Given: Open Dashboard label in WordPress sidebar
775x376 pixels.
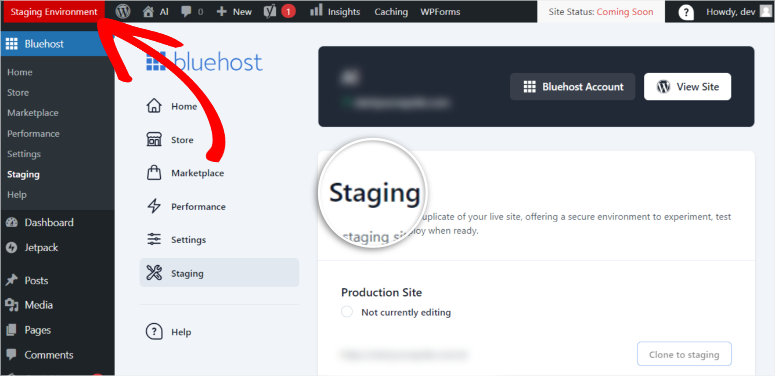Looking at the screenshot, I should [49, 223].
